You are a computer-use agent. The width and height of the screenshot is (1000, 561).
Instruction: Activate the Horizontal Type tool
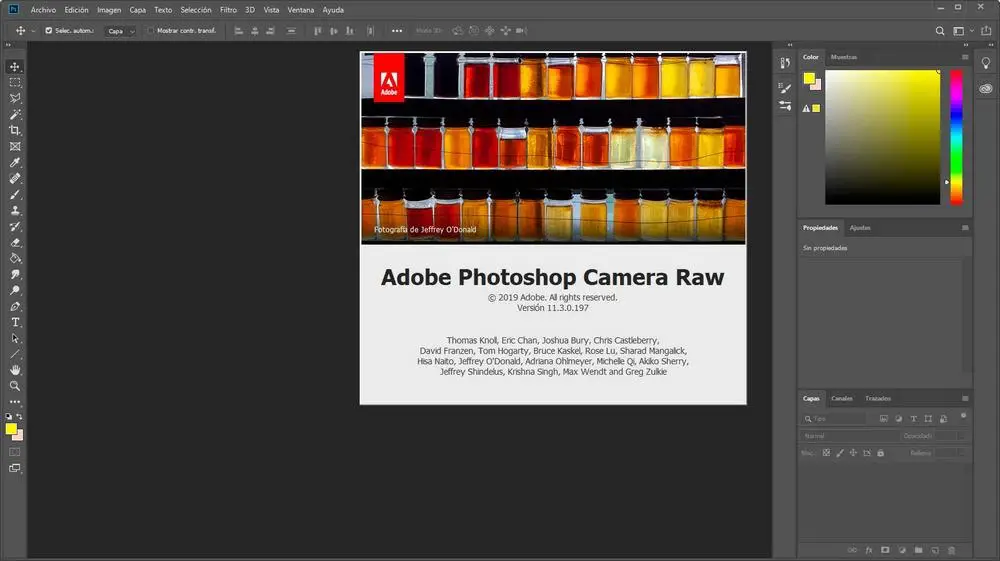[x=15, y=322]
